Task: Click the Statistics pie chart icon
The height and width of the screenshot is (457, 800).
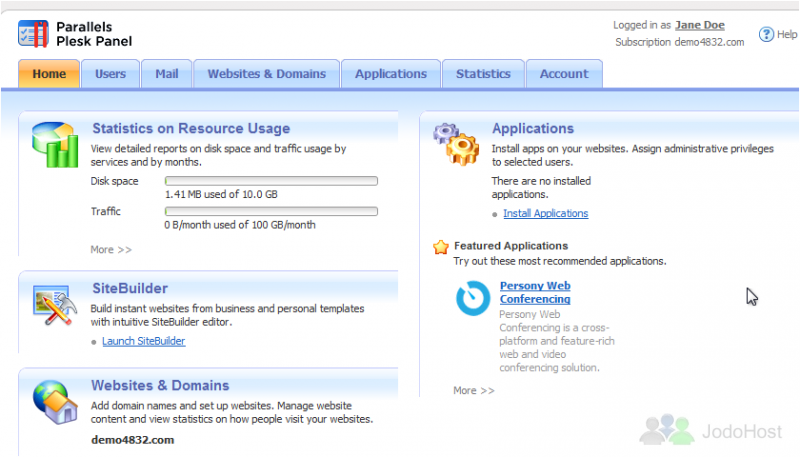Action: pyautogui.click(x=55, y=145)
